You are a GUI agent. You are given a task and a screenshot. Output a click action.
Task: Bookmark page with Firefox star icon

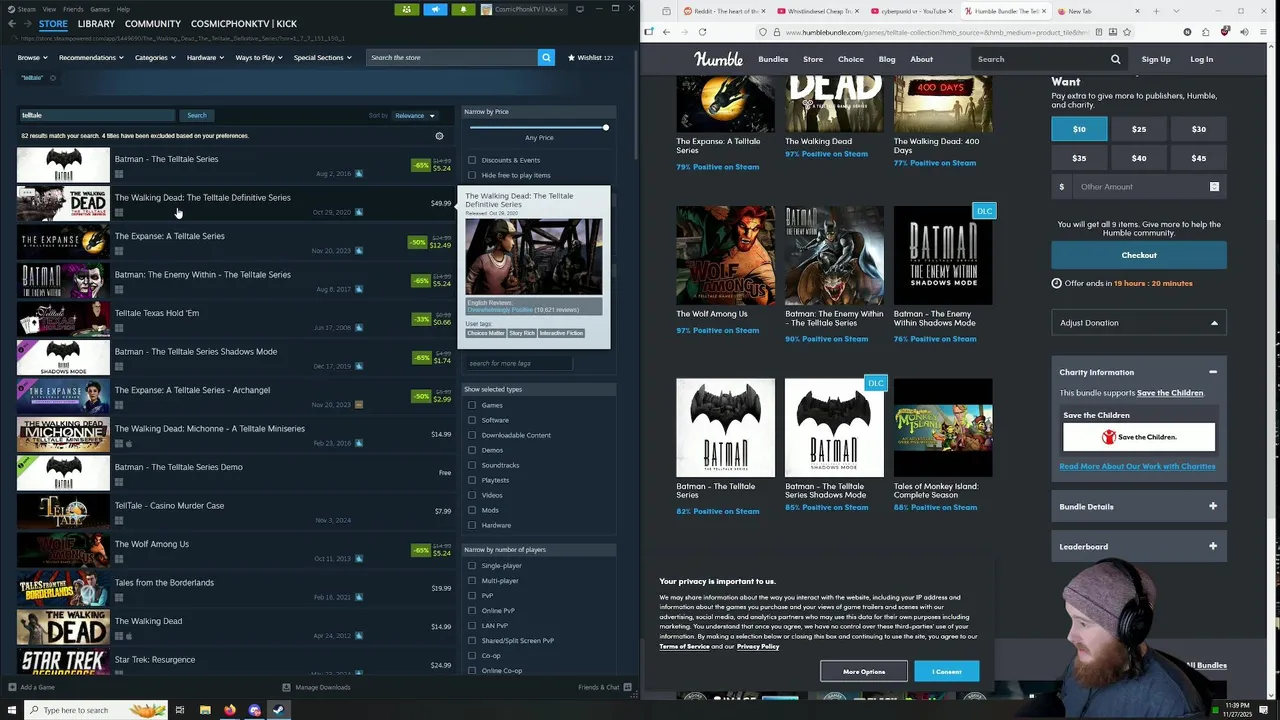pyautogui.click(x=1127, y=32)
